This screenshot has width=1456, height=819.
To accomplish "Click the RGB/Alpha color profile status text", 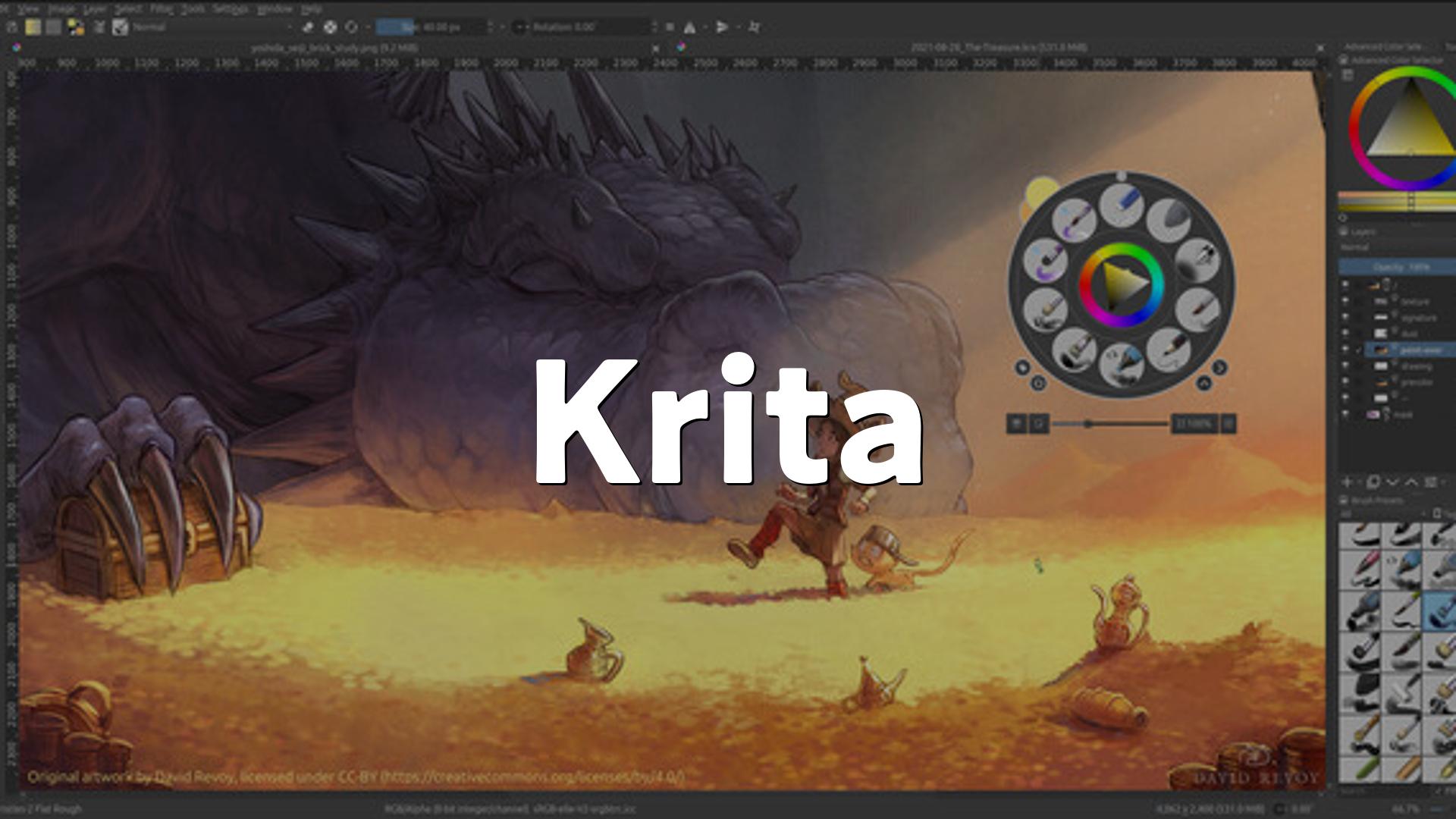I will click(510, 809).
